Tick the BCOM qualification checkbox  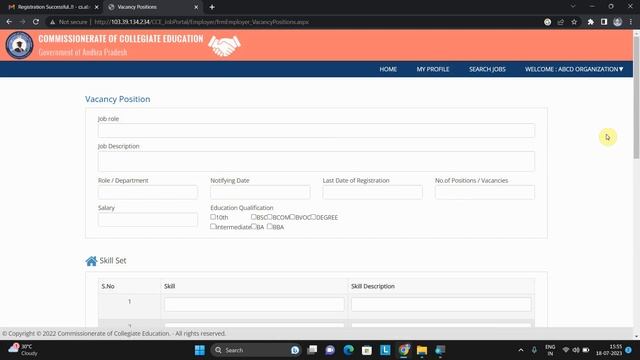pyautogui.click(x=269, y=217)
